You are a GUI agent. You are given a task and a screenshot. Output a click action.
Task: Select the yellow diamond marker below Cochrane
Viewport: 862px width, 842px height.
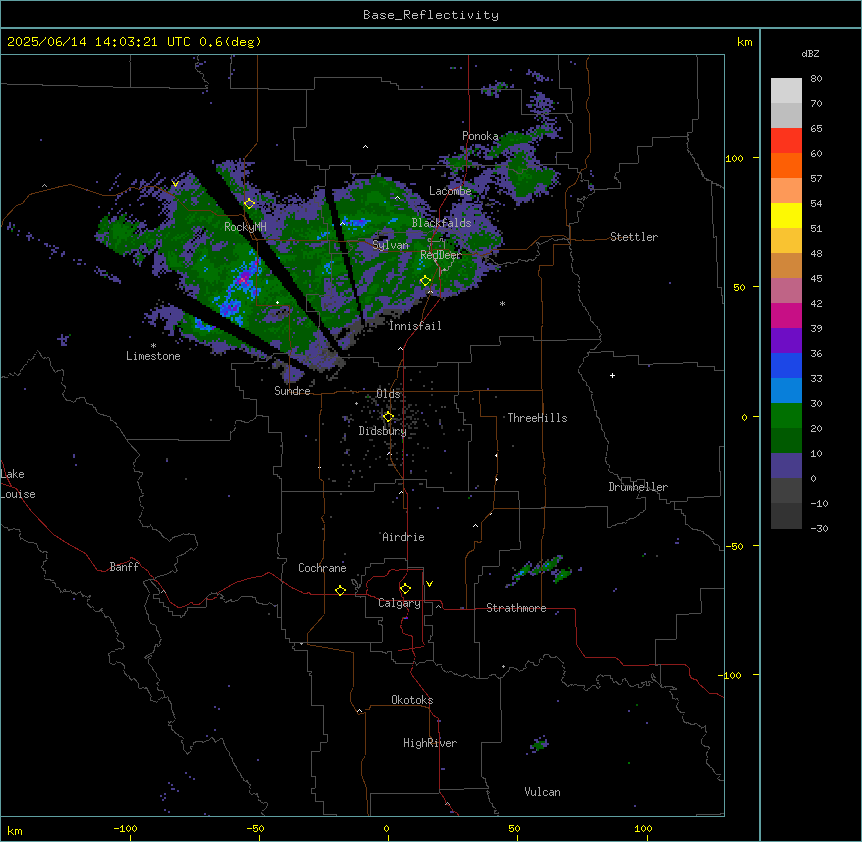pos(340,590)
